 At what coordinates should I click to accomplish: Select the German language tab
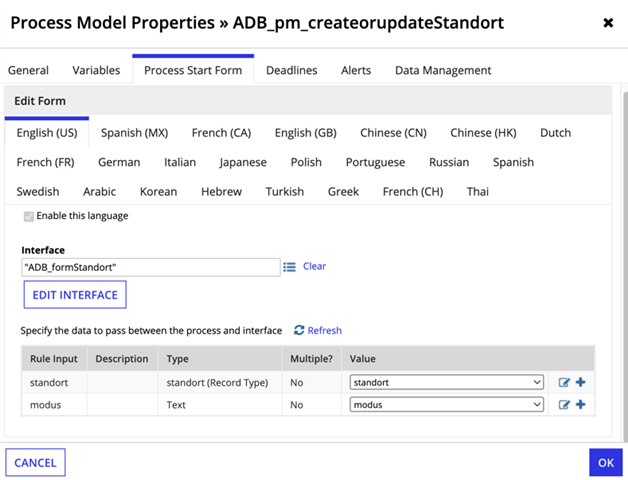(x=119, y=162)
